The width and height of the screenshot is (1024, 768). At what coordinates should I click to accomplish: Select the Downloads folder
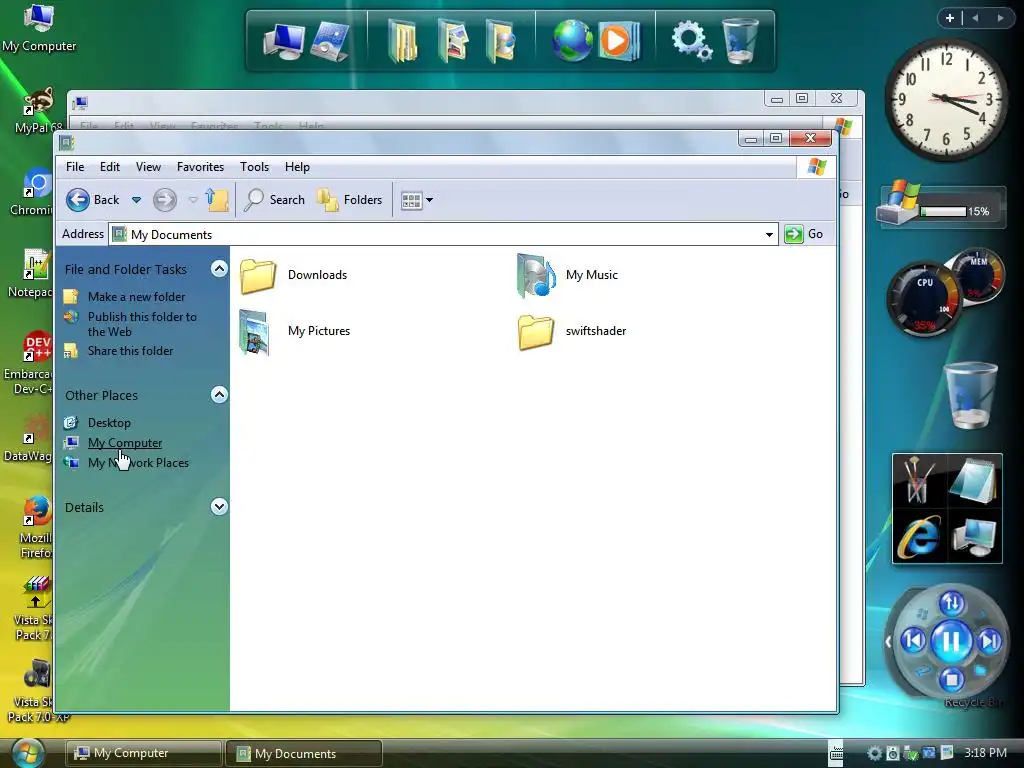click(294, 275)
